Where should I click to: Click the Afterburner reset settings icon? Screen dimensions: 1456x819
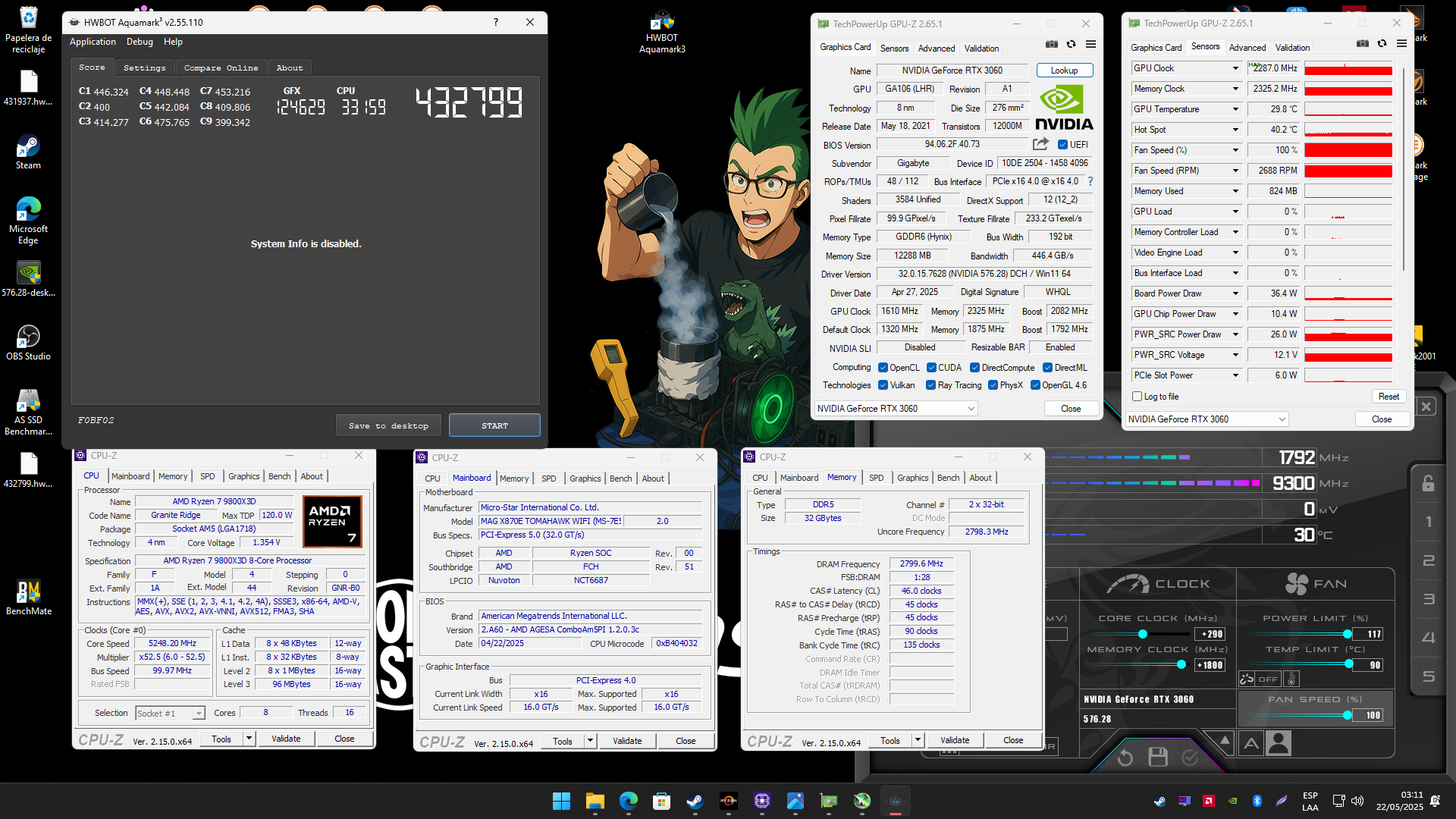1125,757
